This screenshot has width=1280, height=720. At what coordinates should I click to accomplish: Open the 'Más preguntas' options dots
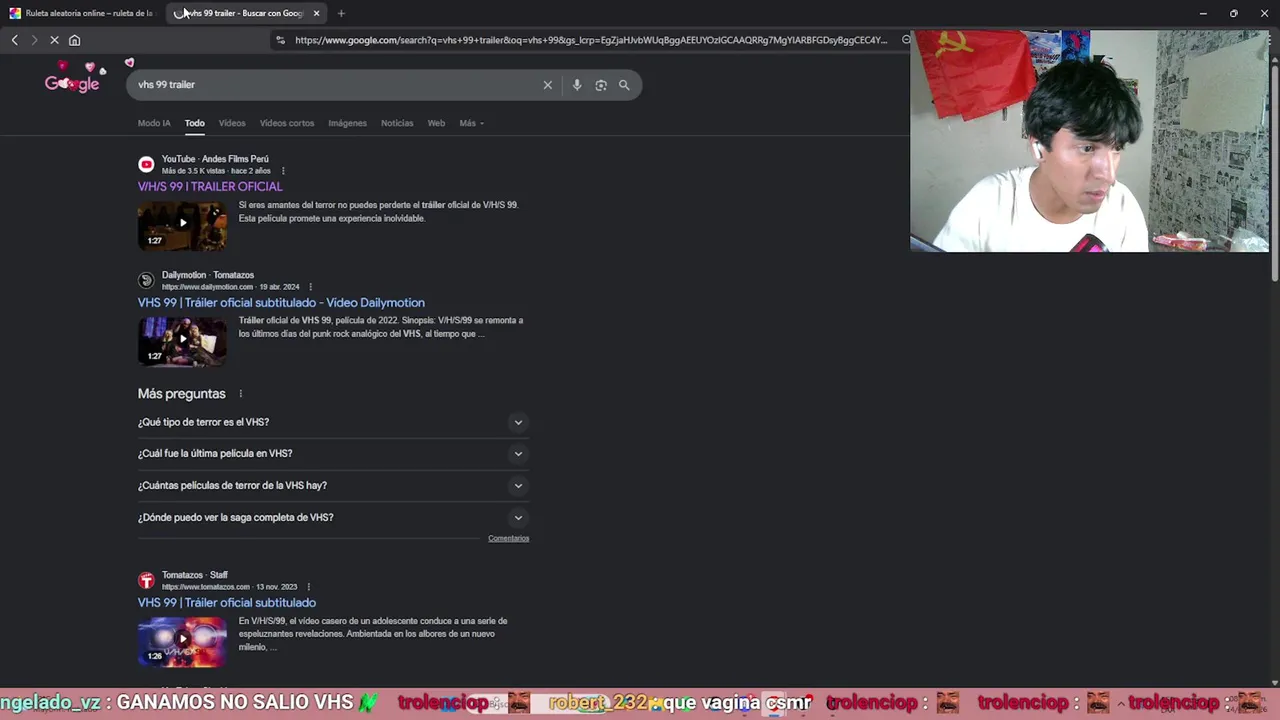(x=240, y=394)
